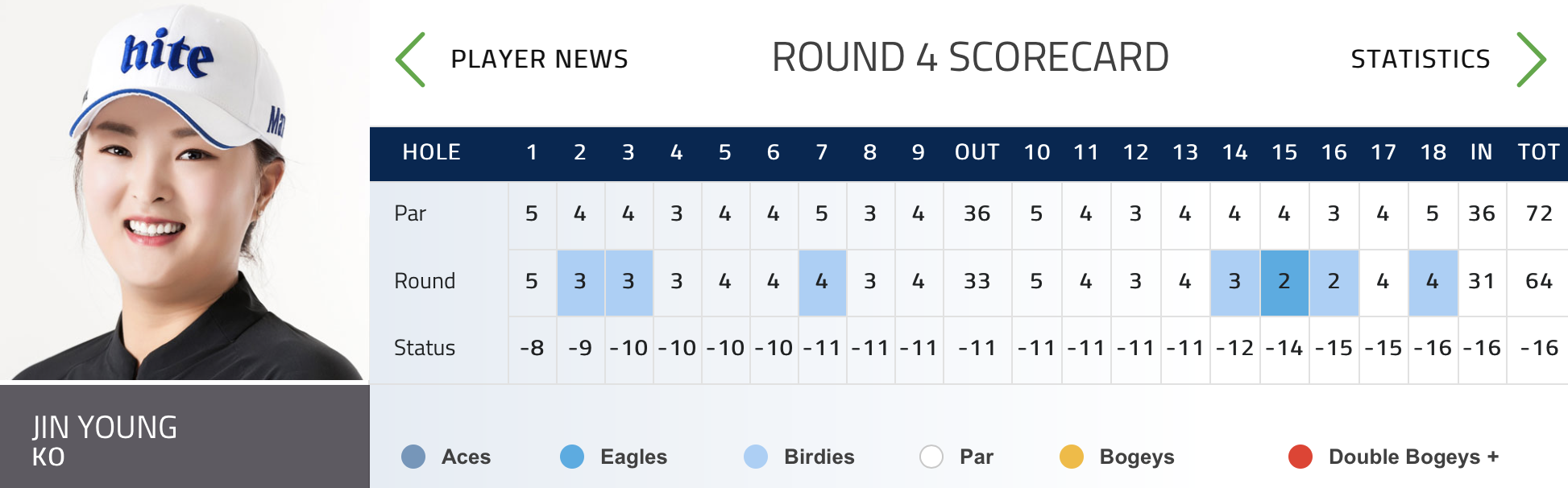Click the Jin Young Ko name banner
Image resolution: width=1568 pixels, height=488 pixels.
(x=185, y=436)
